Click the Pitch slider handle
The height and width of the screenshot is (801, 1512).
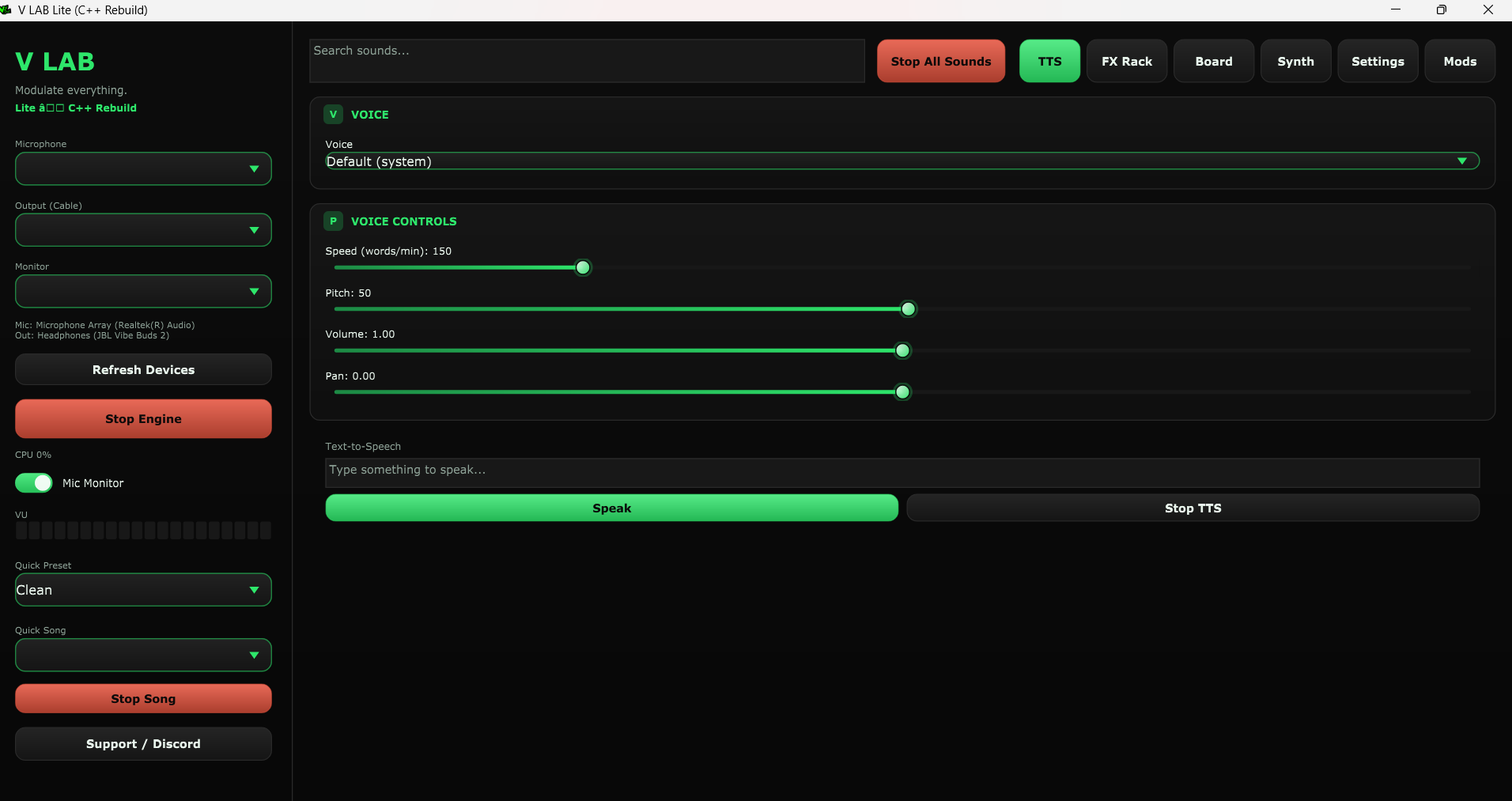tap(909, 309)
